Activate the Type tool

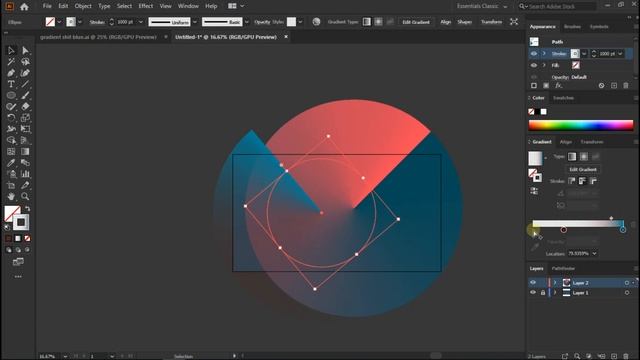tap(11, 84)
